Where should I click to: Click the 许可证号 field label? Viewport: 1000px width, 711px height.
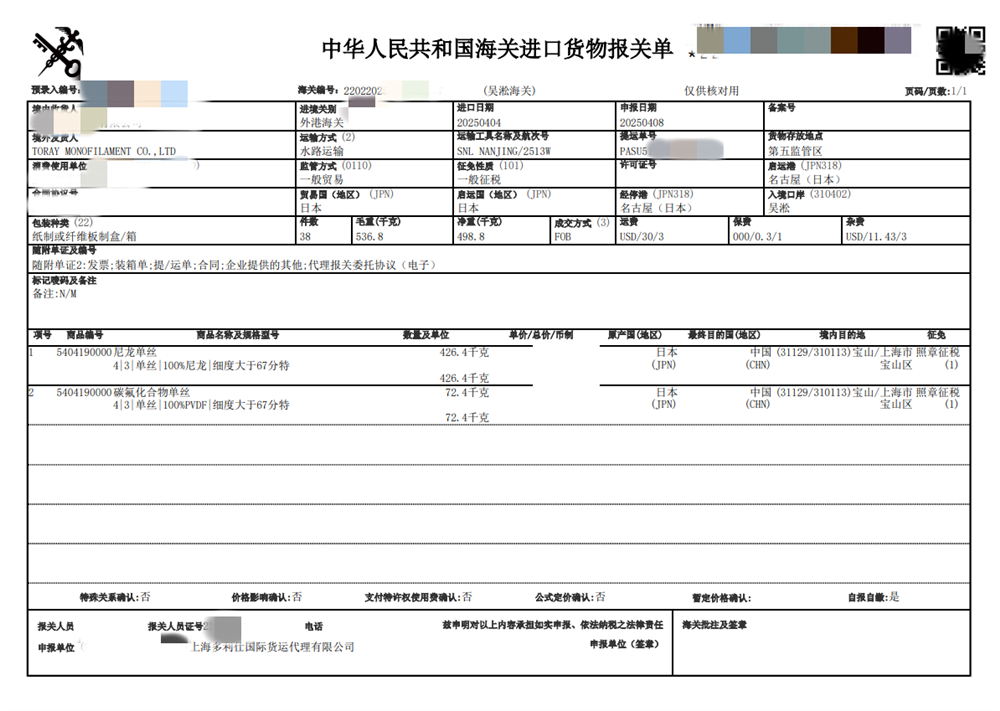(638, 165)
